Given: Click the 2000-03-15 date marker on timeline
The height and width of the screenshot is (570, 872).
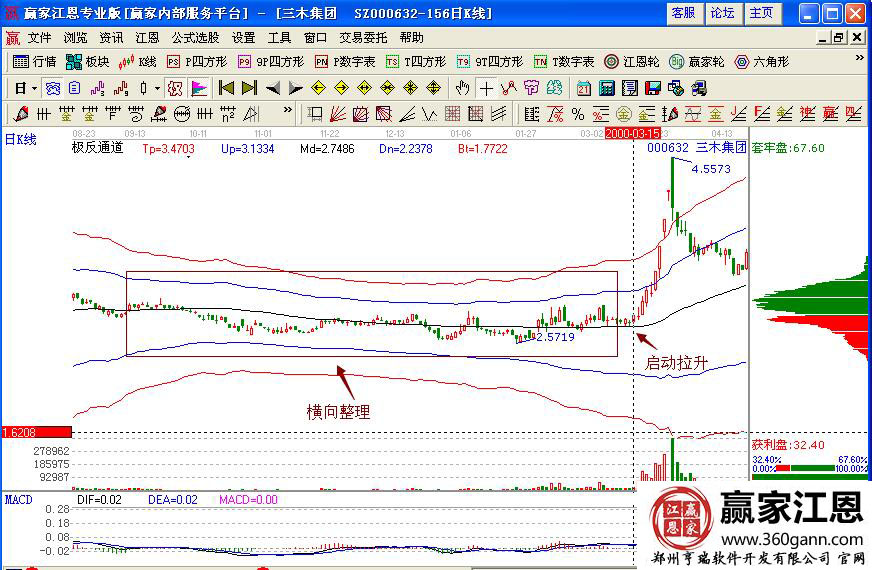Looking at the screenshot, I should (x=632, y=132).
